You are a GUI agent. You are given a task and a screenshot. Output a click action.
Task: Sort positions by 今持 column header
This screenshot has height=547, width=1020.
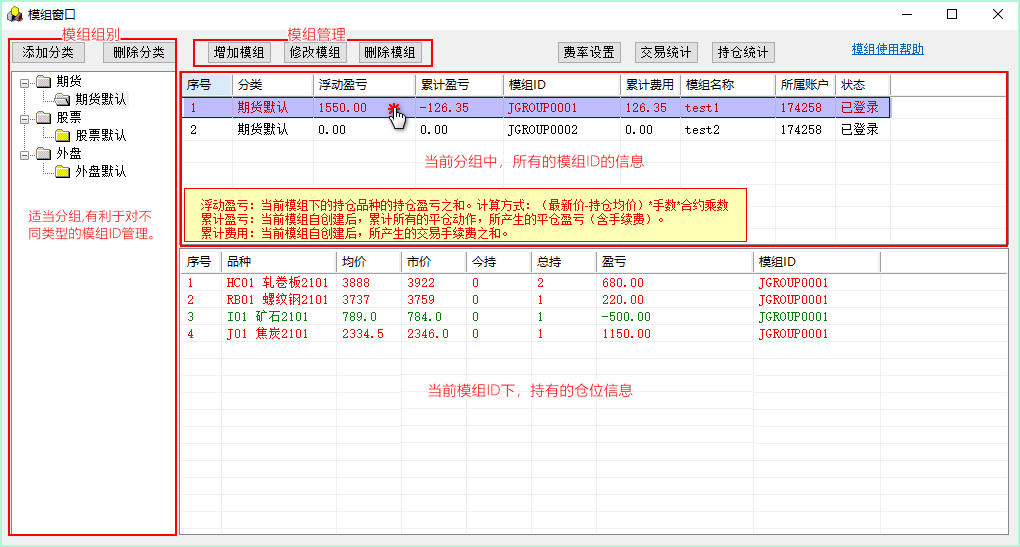coord(499,261)
